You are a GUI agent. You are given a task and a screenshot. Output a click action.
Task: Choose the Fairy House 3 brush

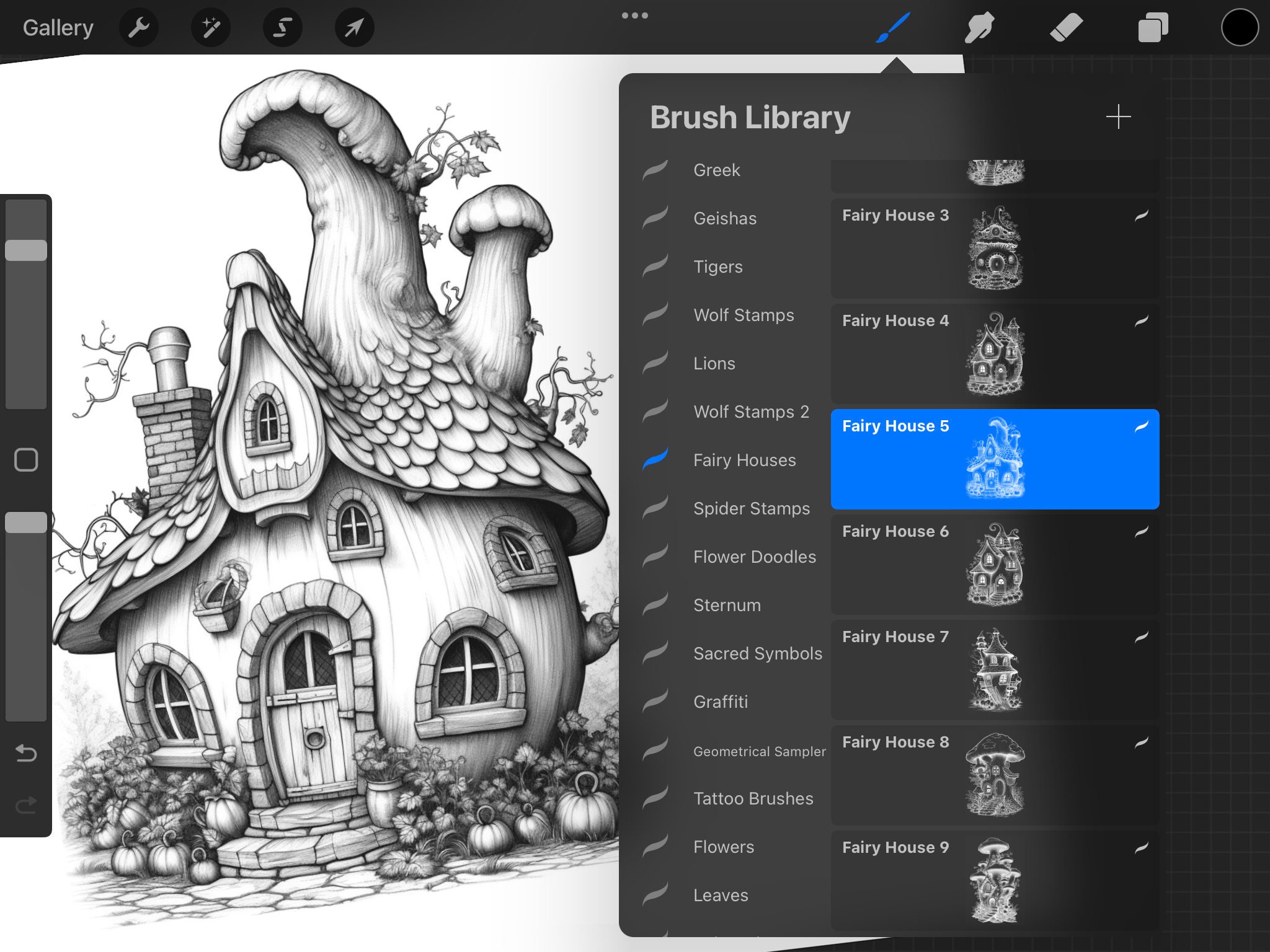[x=995, y=249]
